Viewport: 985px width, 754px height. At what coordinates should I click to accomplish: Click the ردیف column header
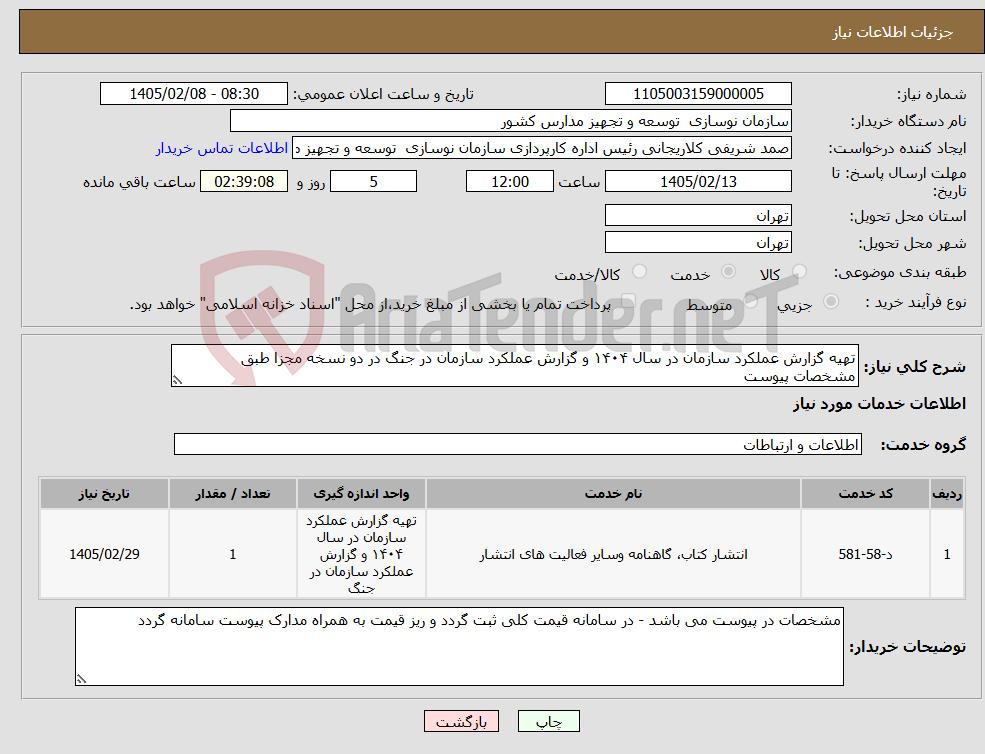click(x=947, y=494)
